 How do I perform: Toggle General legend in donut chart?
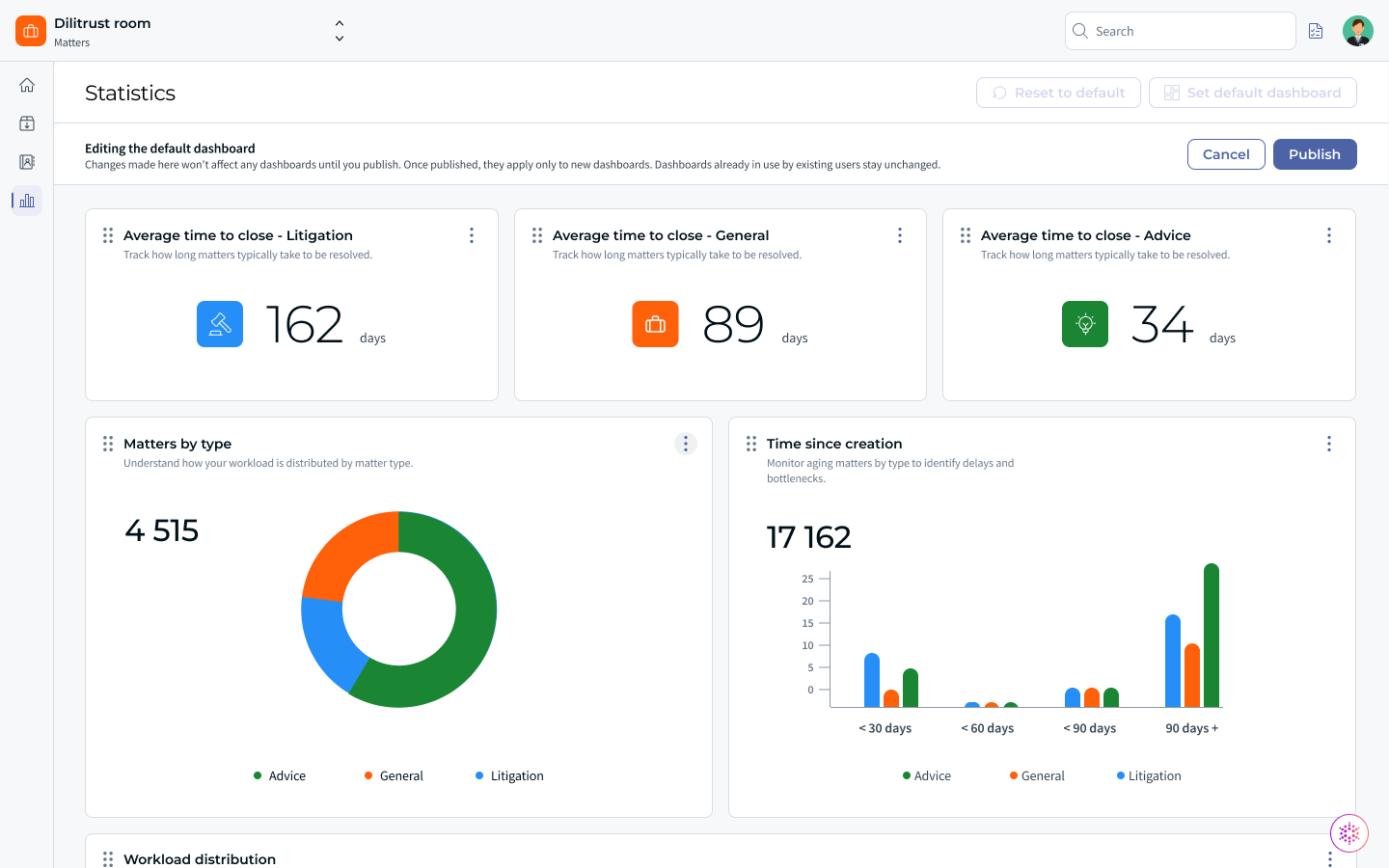394,775
